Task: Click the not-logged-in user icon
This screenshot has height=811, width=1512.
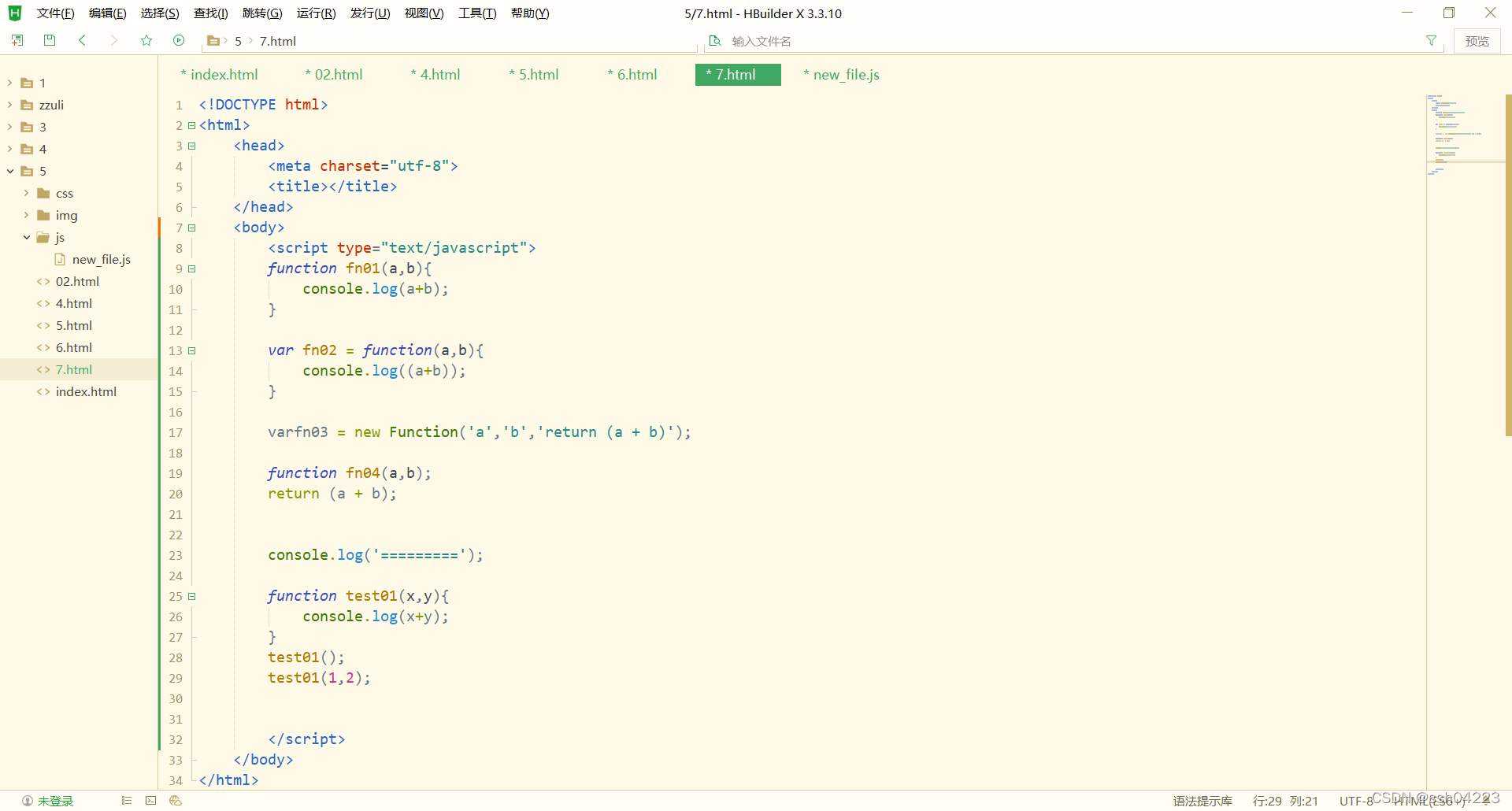Action: [28, 801]
